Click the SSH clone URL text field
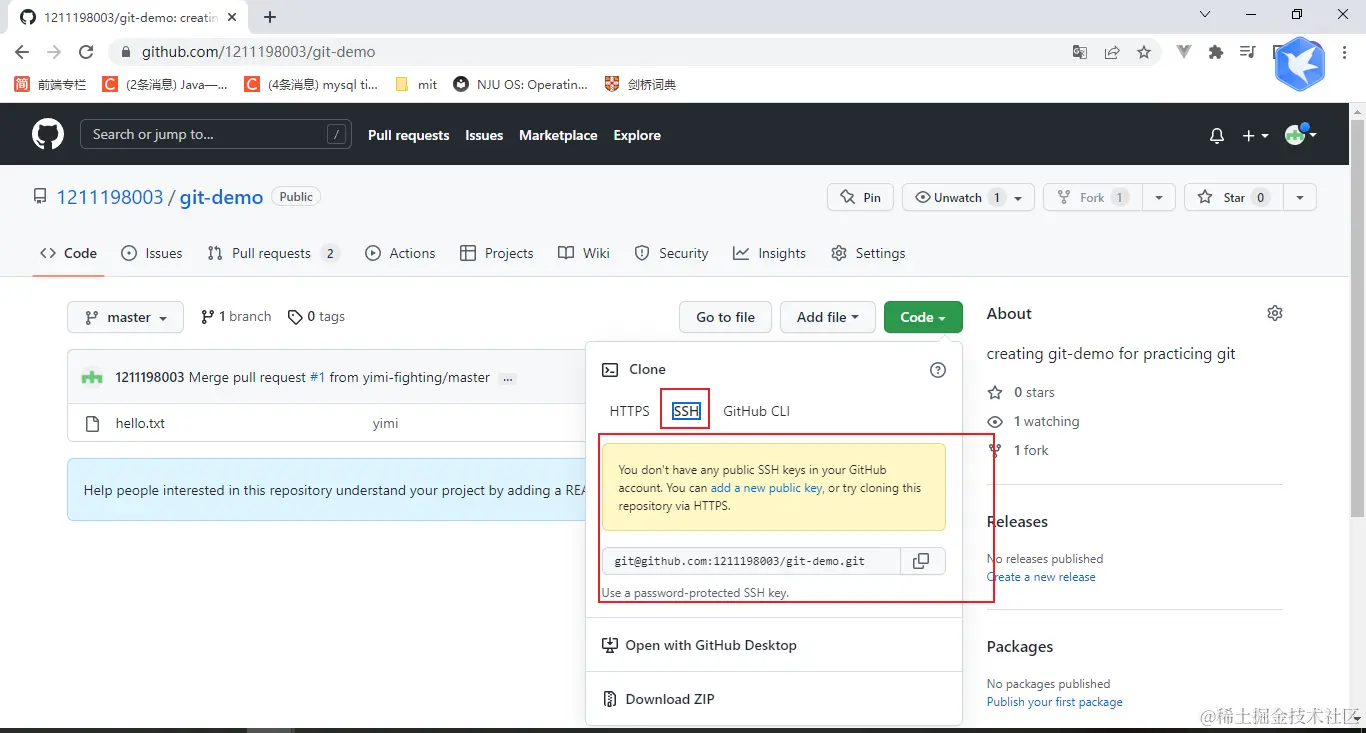This screenshot has height=733, width=1366. [752, 561]
